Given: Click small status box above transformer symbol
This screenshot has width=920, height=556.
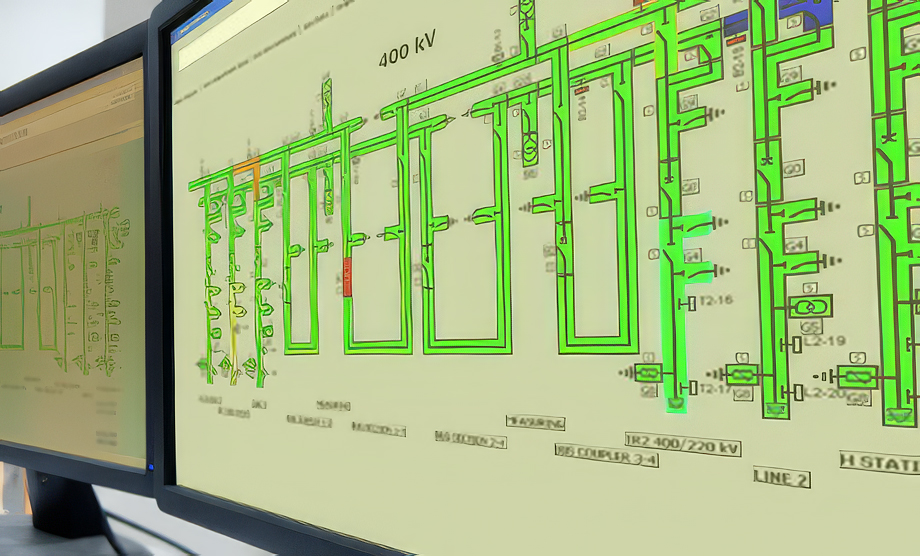Looking at the screenshot, I should pos(810,288).
